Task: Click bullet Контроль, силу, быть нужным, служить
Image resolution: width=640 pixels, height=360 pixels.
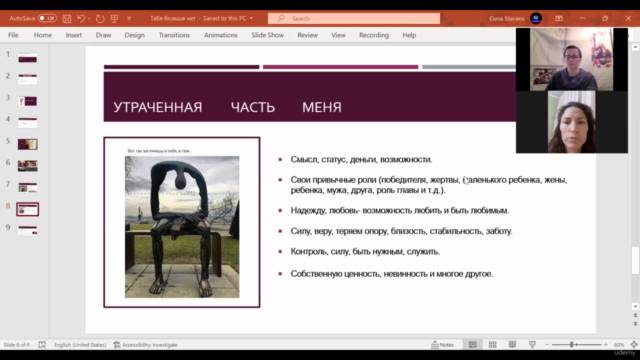Action: tap(365, 251)
